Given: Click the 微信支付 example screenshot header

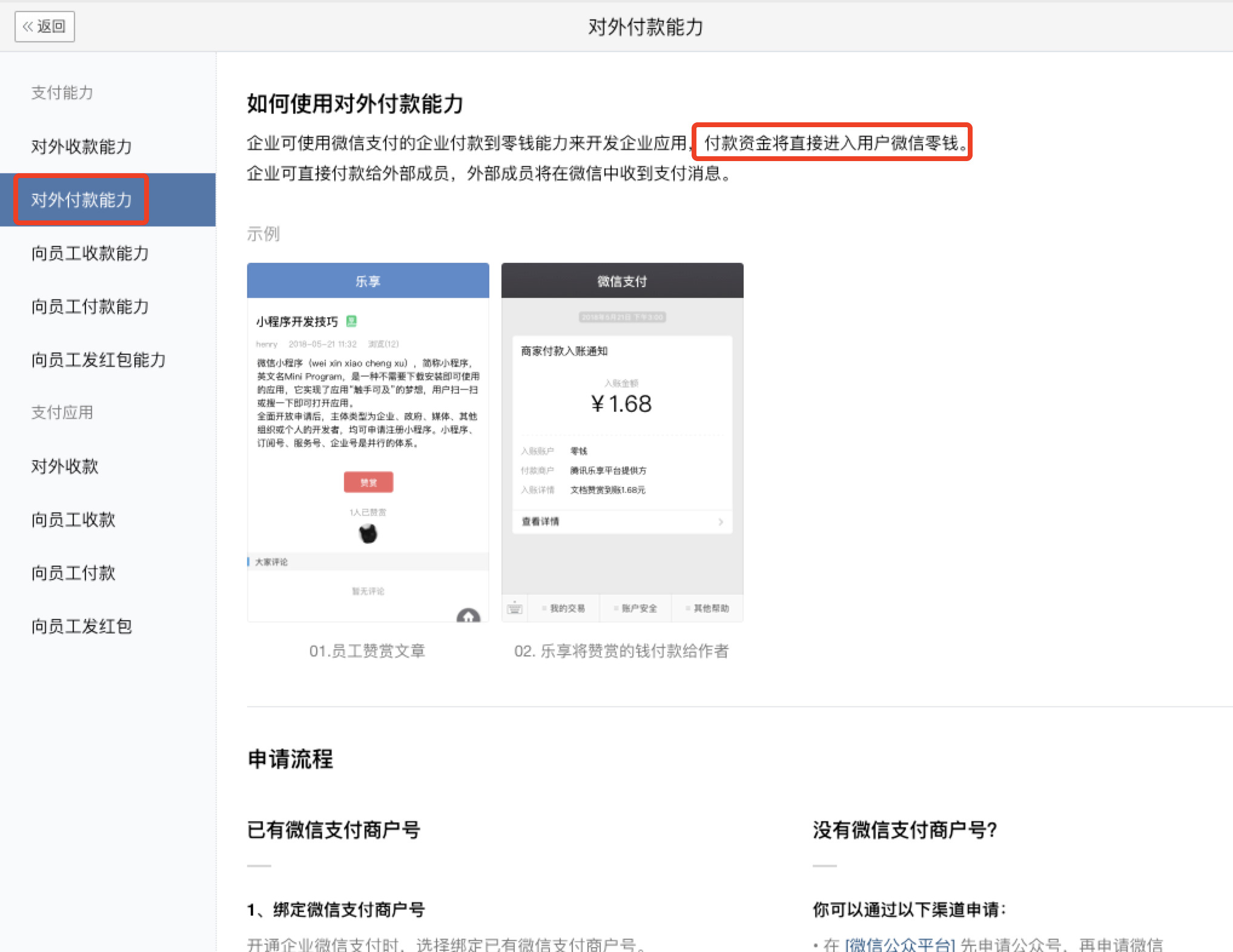Looking at the screenshot, I should point(622,281).
